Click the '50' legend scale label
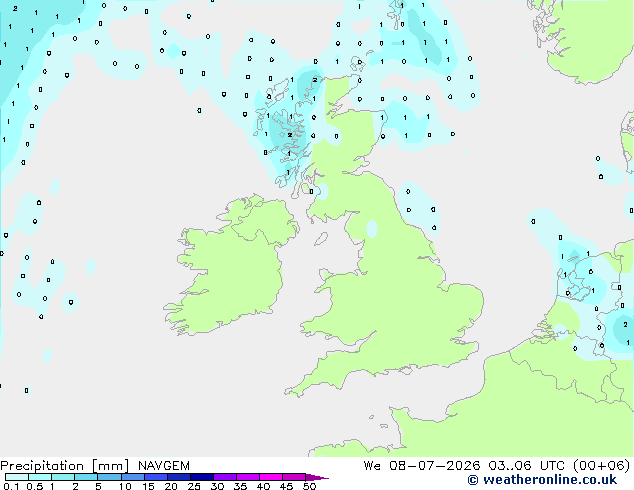The width and height of the screenshot is (634, 490). coord(309,486)
